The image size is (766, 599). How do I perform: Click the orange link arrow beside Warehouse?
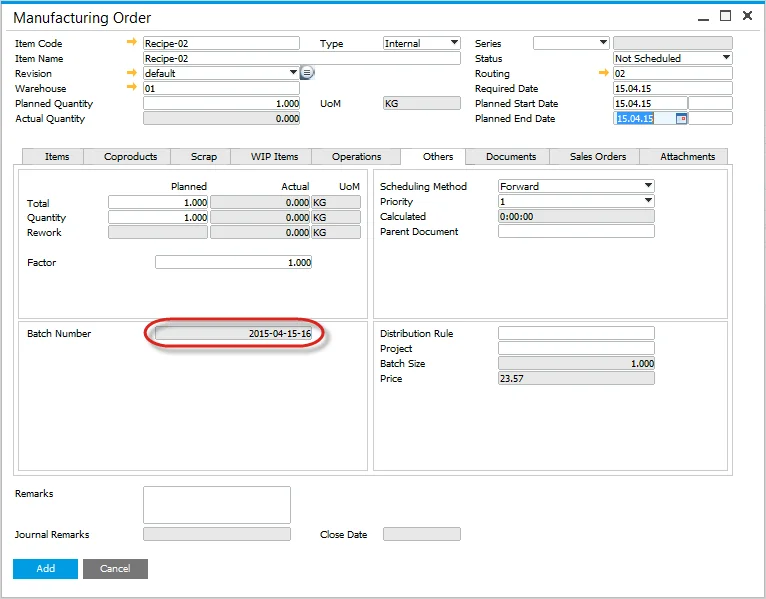click(x=132, y=88)
